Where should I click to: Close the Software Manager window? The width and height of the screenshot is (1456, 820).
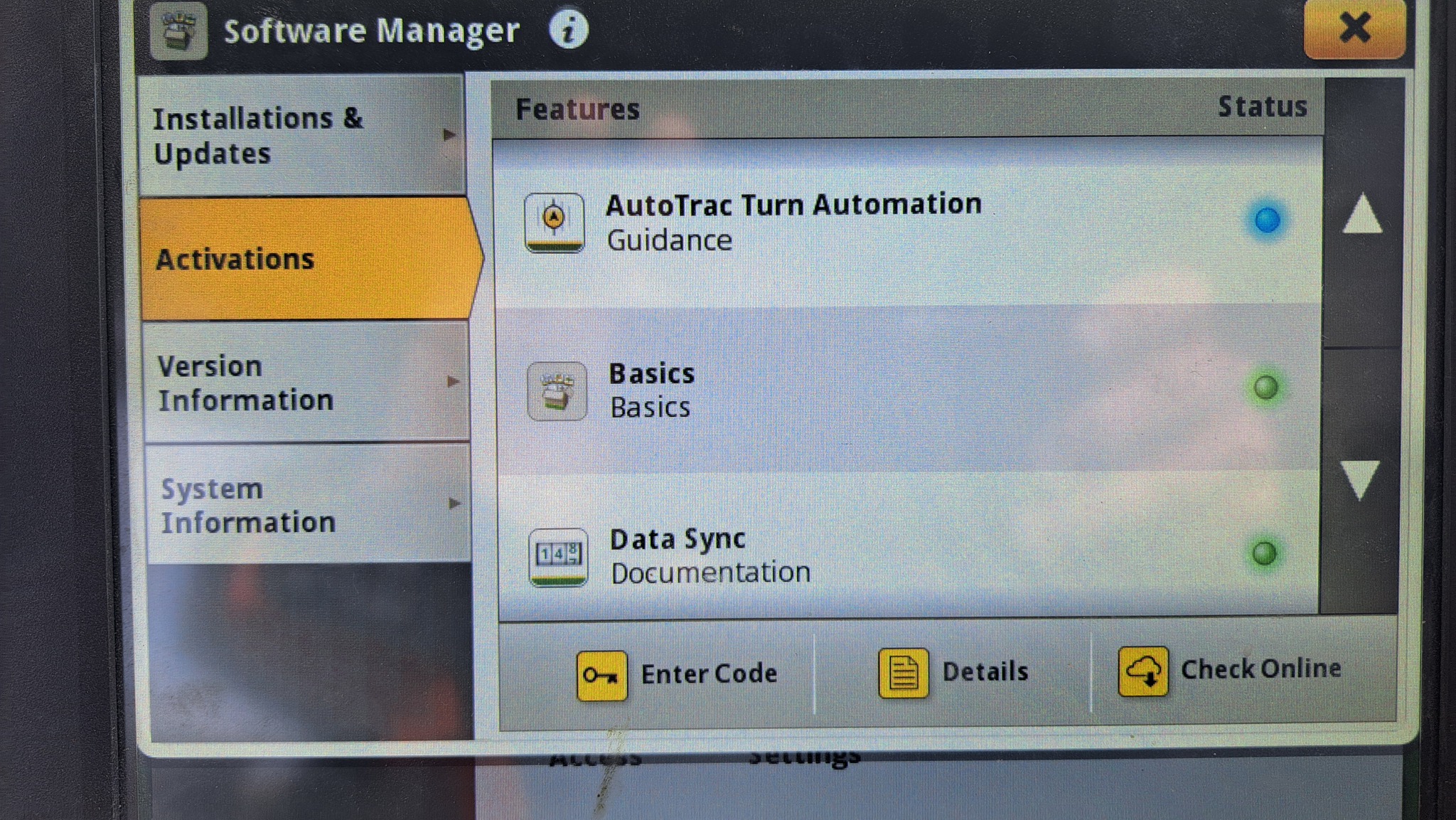[1354, 28]
